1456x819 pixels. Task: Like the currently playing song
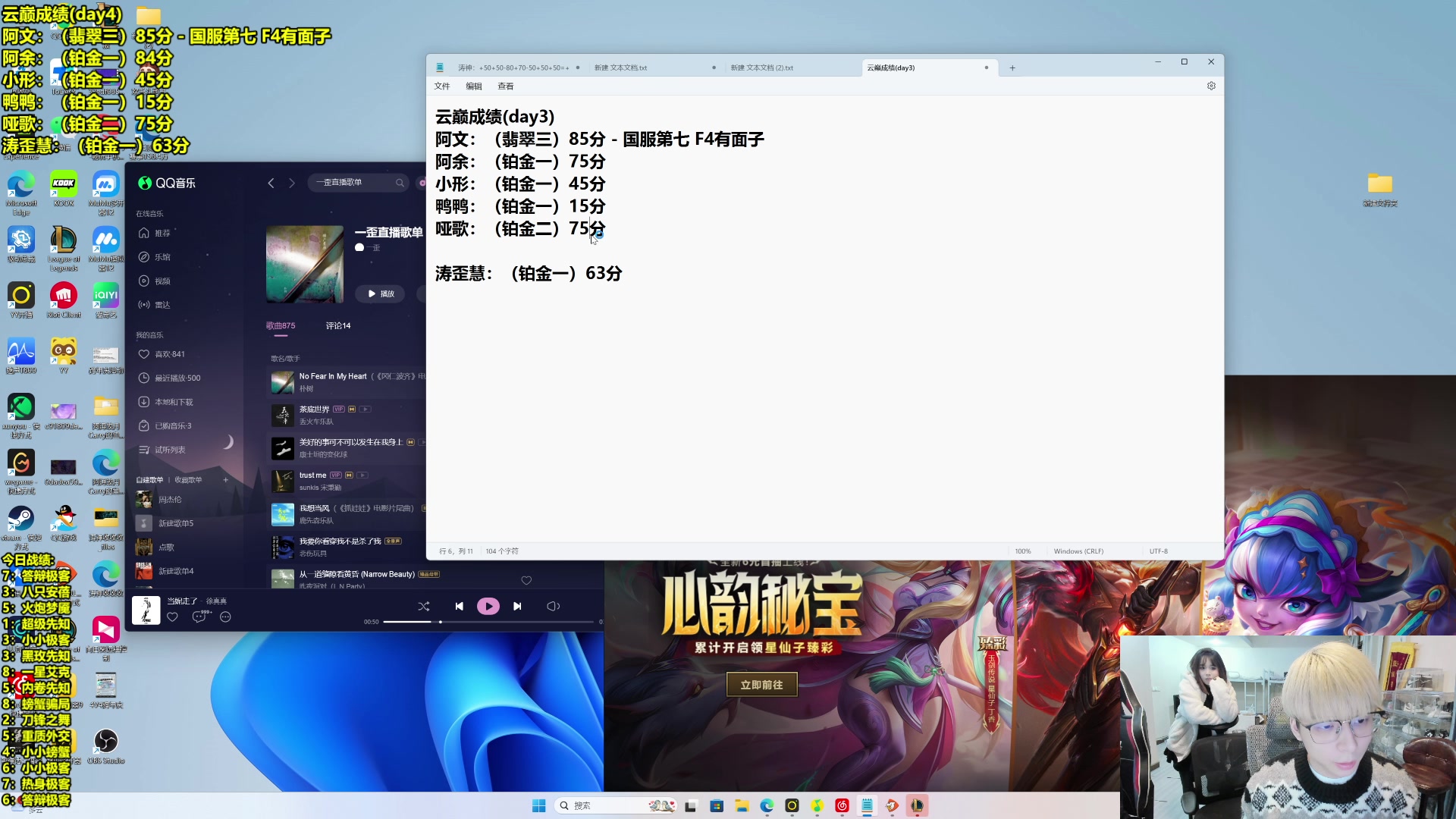[x=172, y=617]
